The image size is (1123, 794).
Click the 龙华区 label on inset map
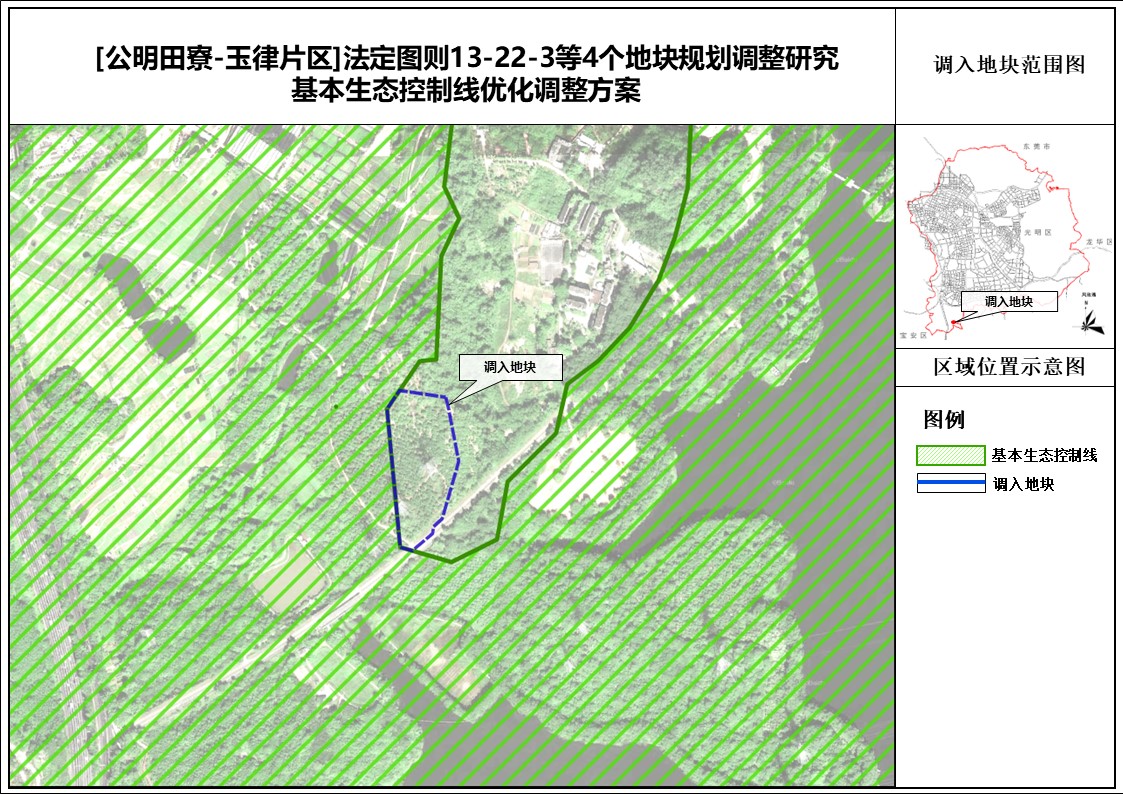pos(1096,241)
